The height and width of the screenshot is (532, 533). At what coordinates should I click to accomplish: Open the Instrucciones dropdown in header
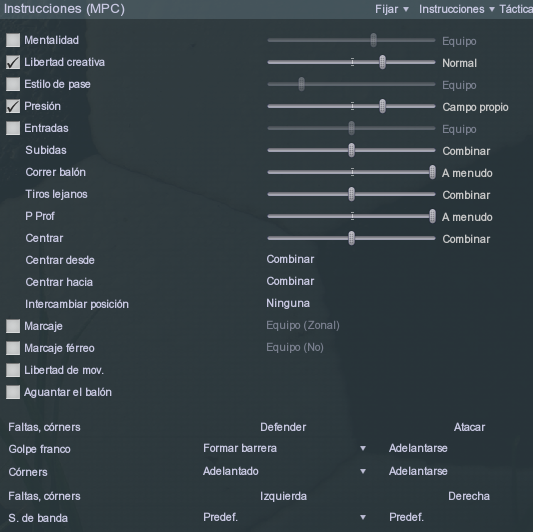click(x=456, y=9)
